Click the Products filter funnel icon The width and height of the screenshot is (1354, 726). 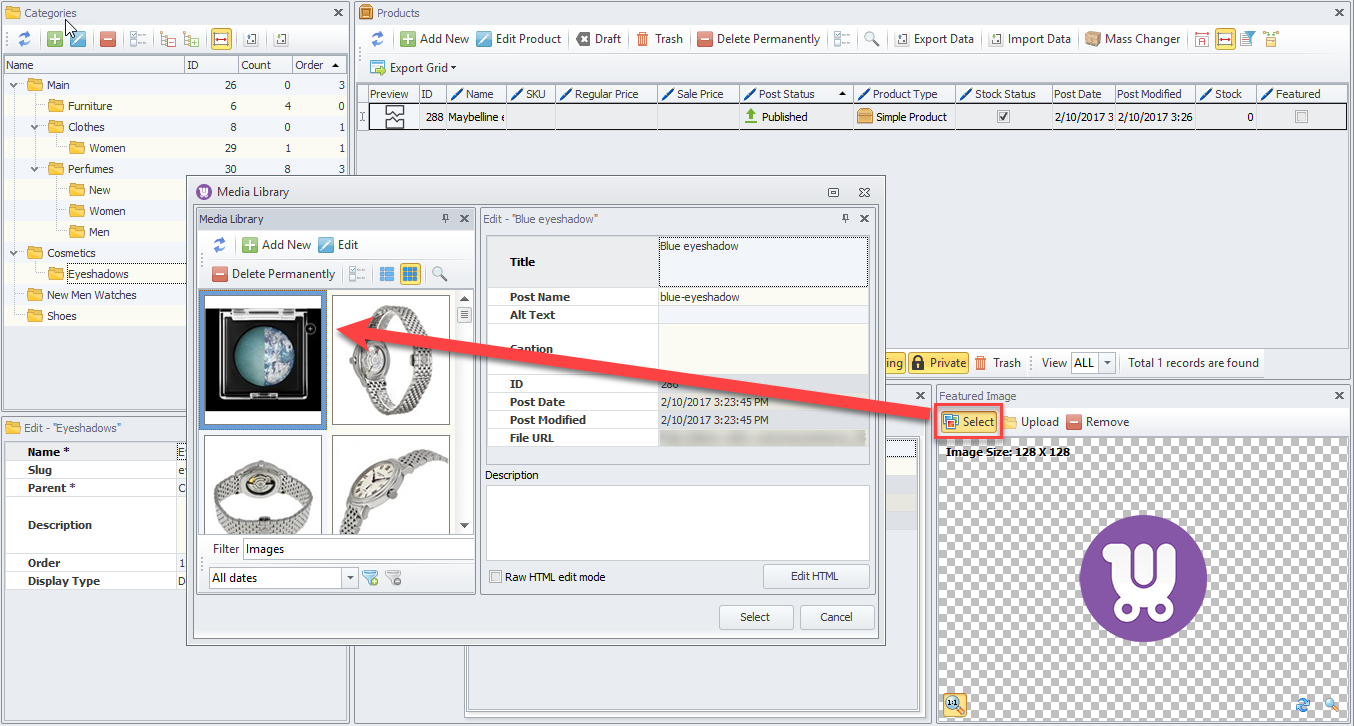[x=1247, y=39]
